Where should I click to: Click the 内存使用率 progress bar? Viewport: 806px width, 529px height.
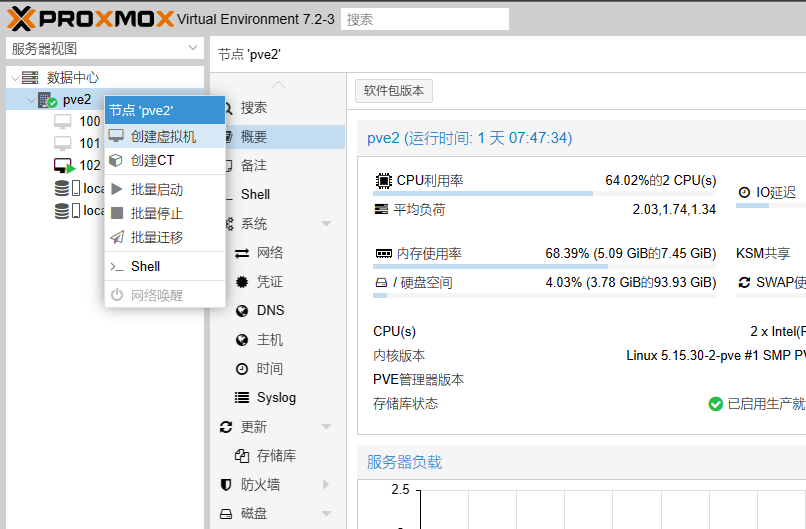click(544, 267)
